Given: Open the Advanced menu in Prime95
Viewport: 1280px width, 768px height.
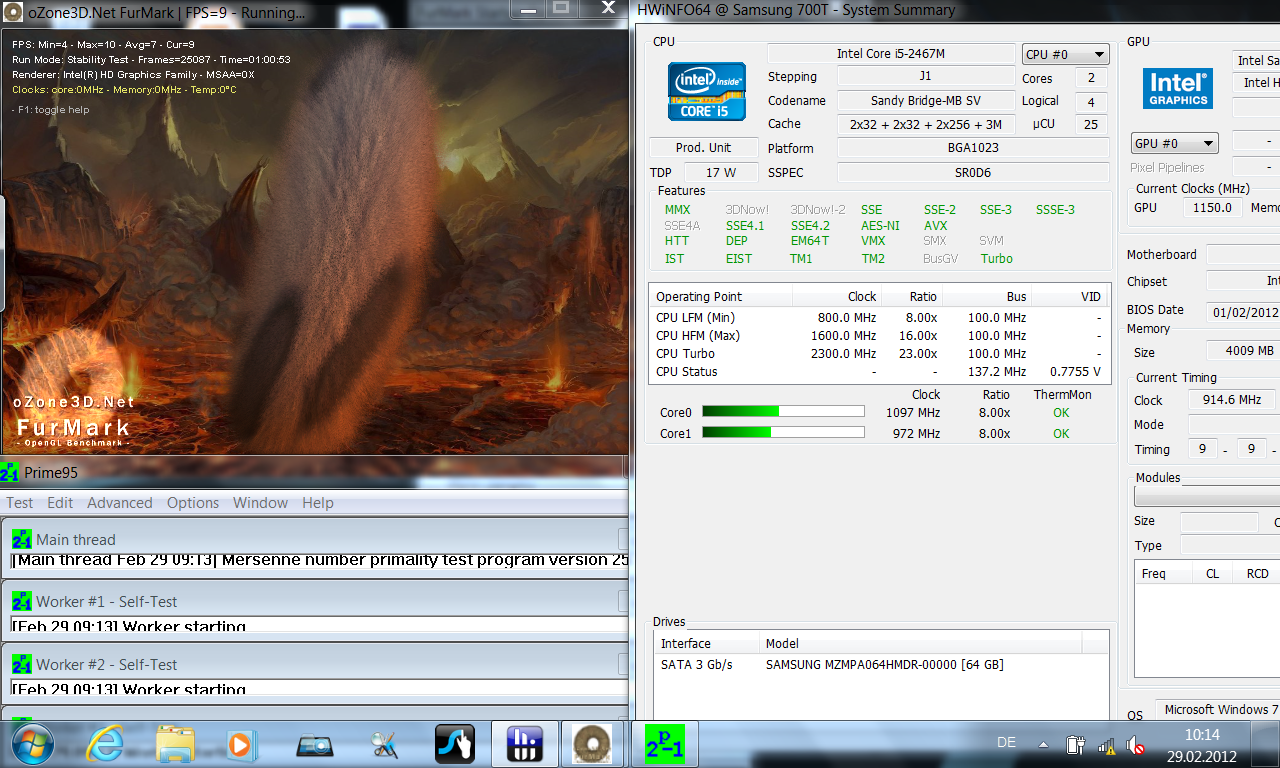Looking at the screenshot, I should [120, 503].
